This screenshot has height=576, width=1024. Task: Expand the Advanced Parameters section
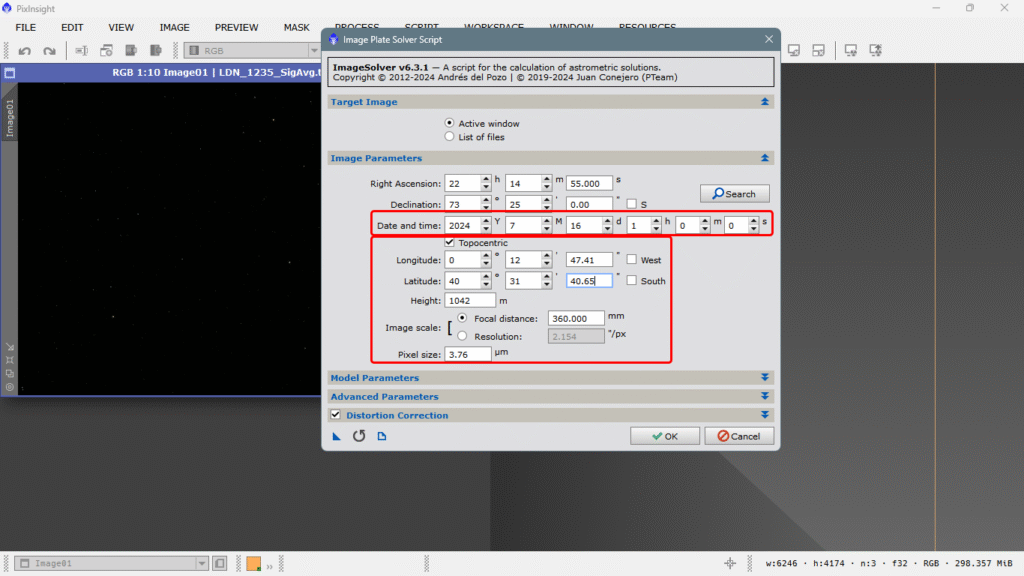[765, 397]
